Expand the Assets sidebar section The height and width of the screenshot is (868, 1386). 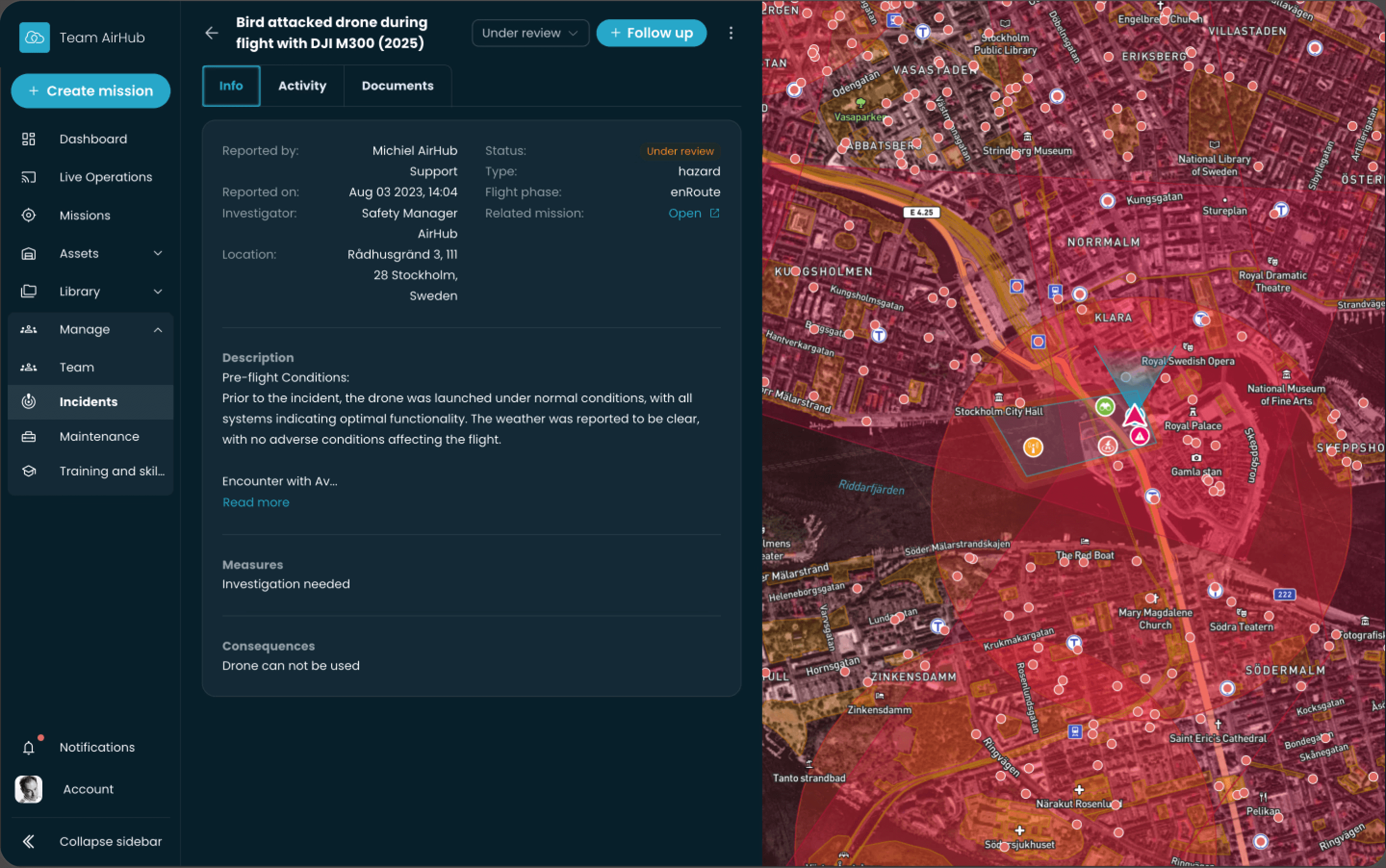(x=158, y=253)
